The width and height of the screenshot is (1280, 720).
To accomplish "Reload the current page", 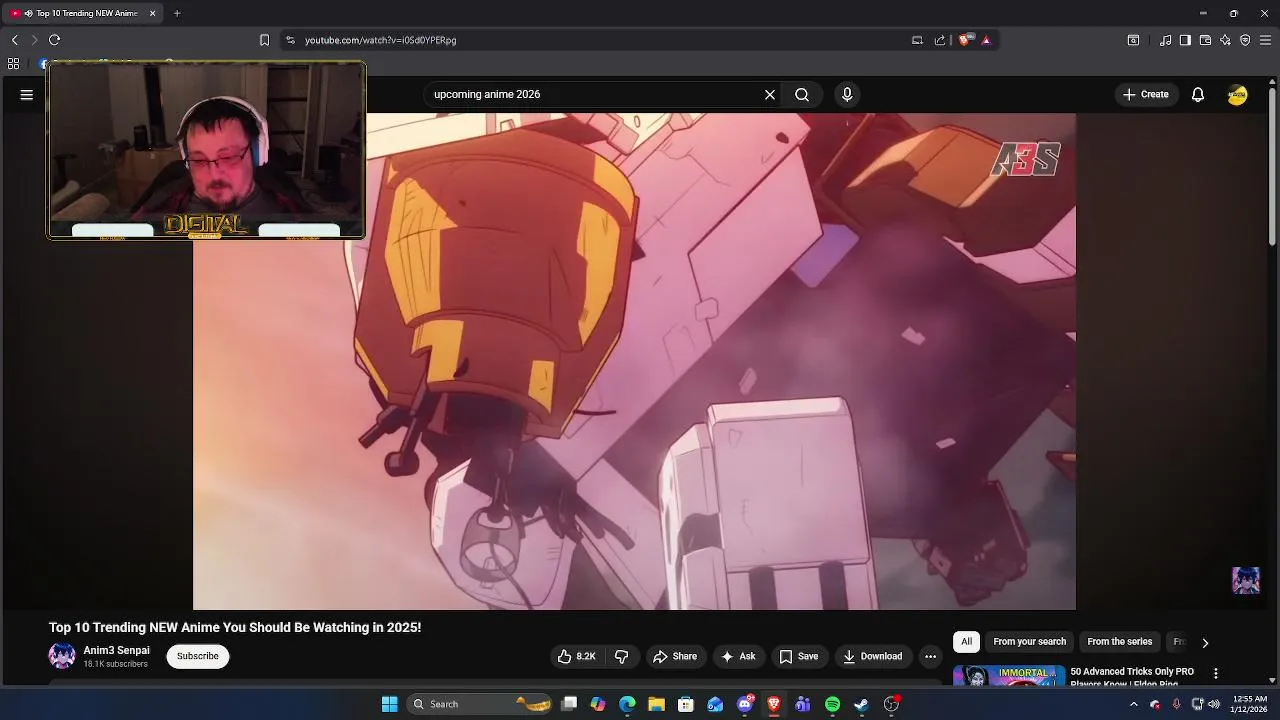I will tap(55, 40).
